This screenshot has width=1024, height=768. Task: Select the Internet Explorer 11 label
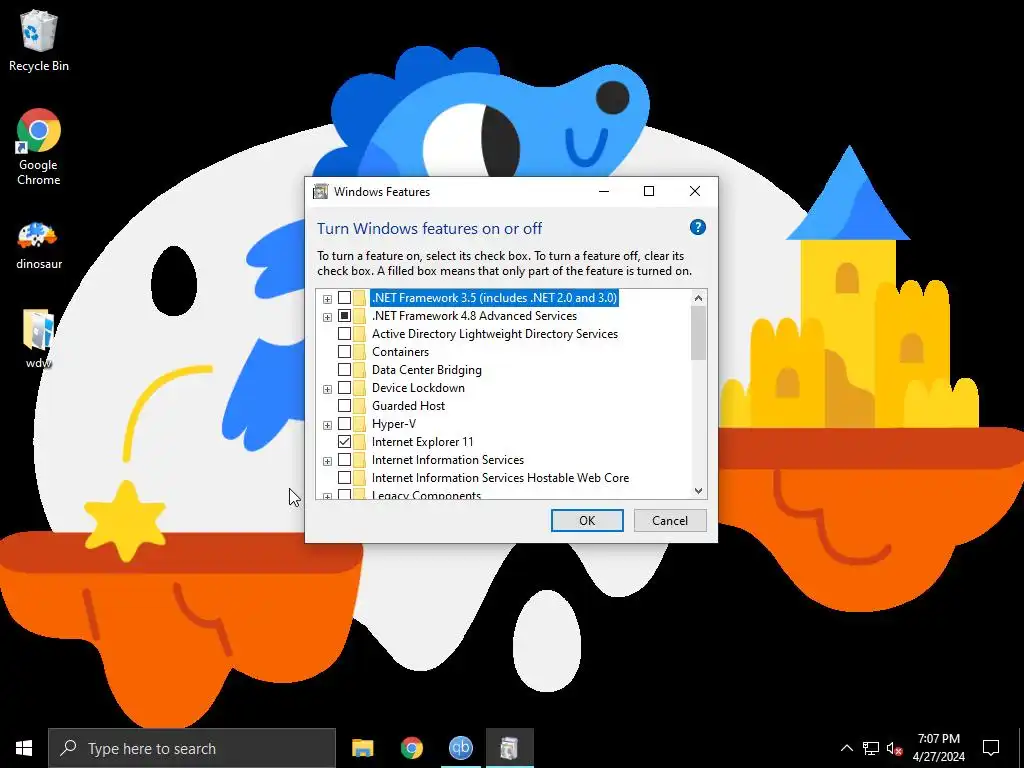(x=423, y=441)
